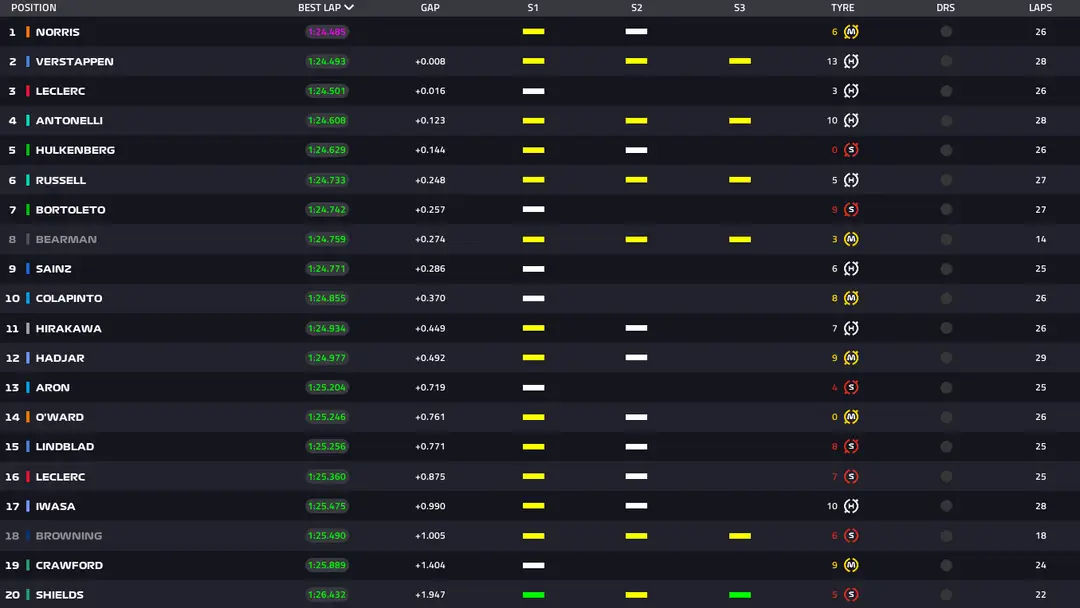Click Colapinto's medium tyre icon
Screen dimensions: 1080x608
(x=851, y=298)
